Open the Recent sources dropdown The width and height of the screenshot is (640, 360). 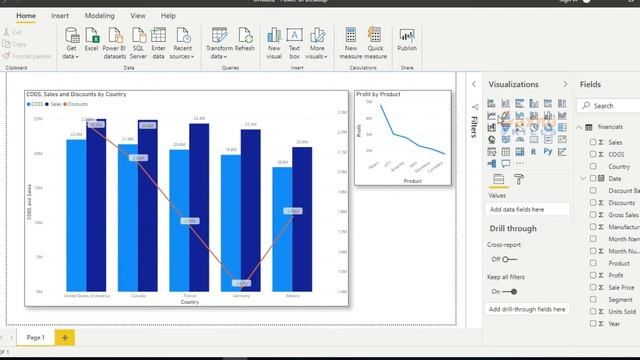point(182,43)
